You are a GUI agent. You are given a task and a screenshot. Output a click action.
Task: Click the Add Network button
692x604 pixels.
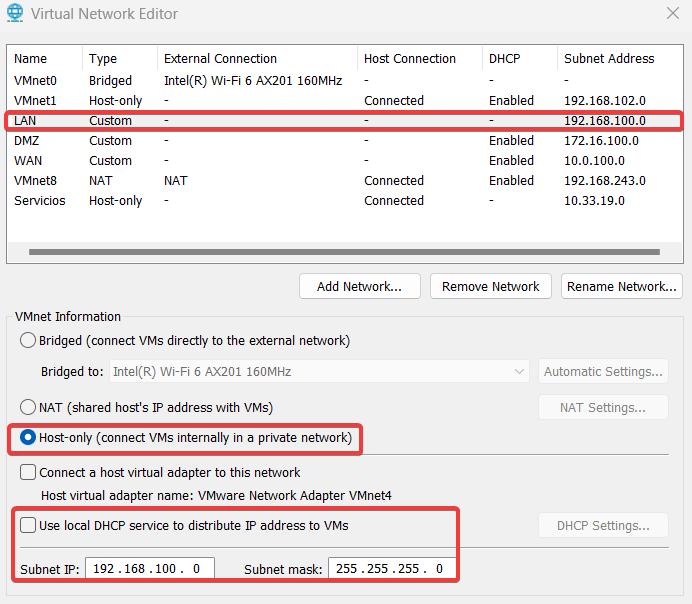359,287
